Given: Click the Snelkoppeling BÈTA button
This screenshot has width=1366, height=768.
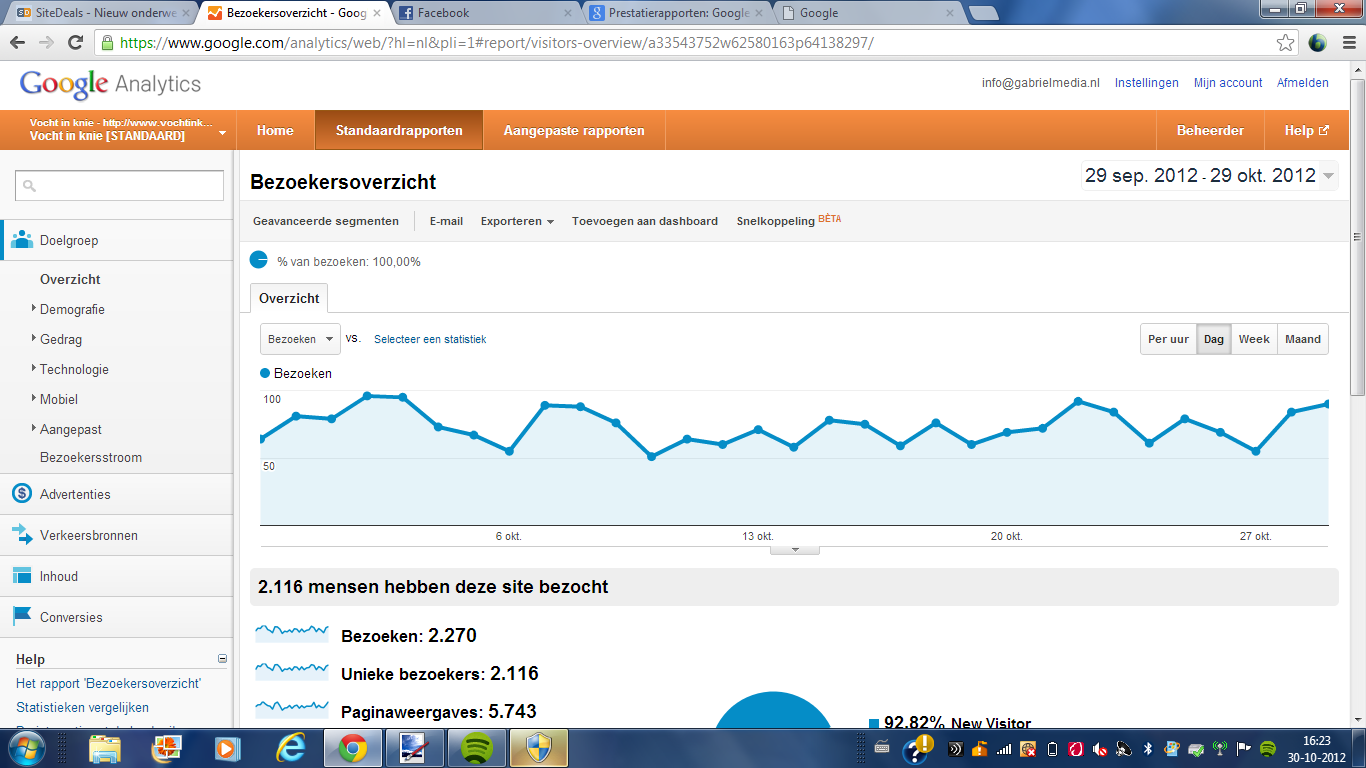Looking at the screenshot, I should click(x=789, y=220).
